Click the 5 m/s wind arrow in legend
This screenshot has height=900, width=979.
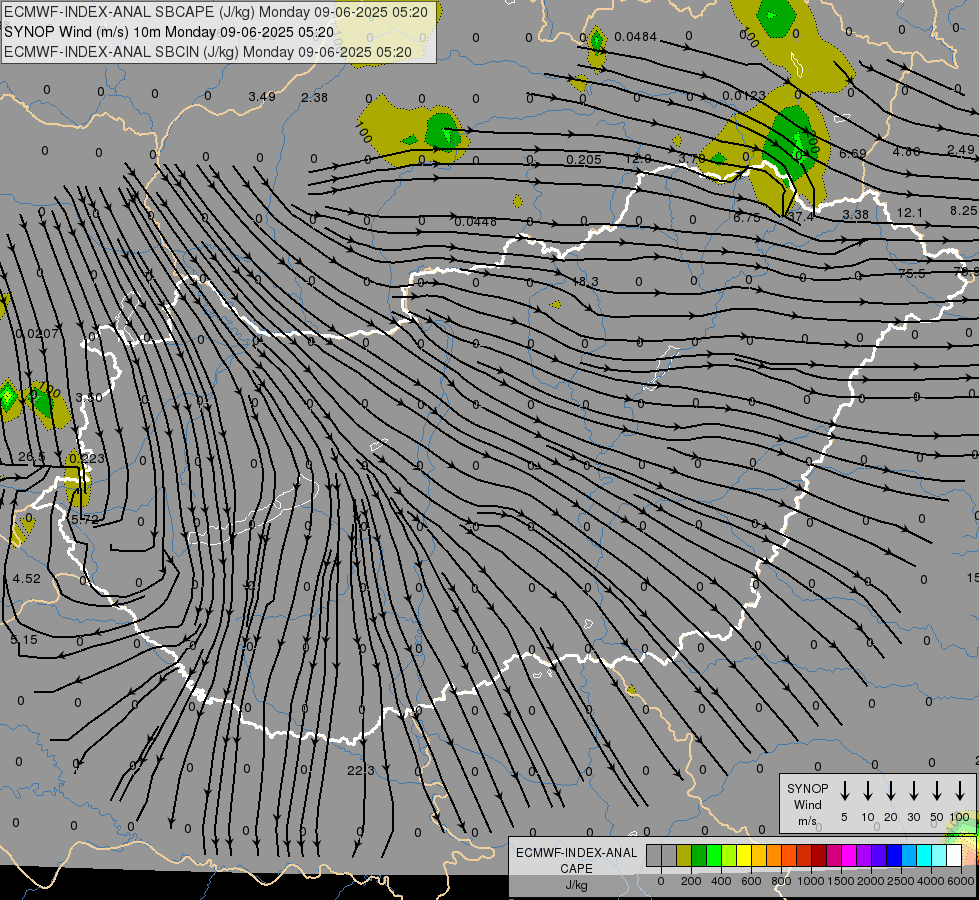pyautogui.click(x=844, y=791)
